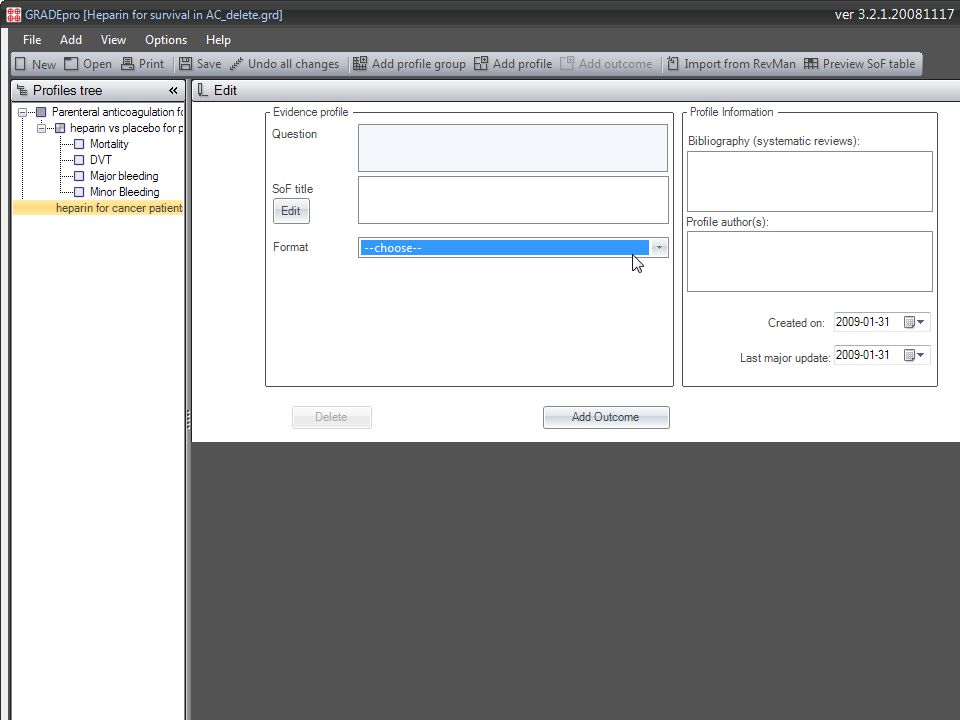This screenshot has height=720, width=960.
Task: Collapse the Profiles tree panel with chevrons
Action: coord(173,91)
